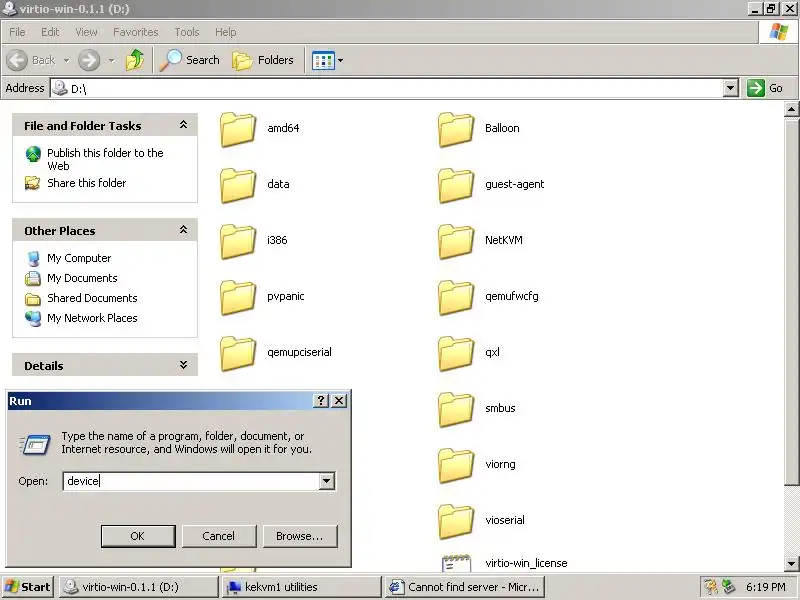Click the Go button beside address bar

[x=765, y=88]
